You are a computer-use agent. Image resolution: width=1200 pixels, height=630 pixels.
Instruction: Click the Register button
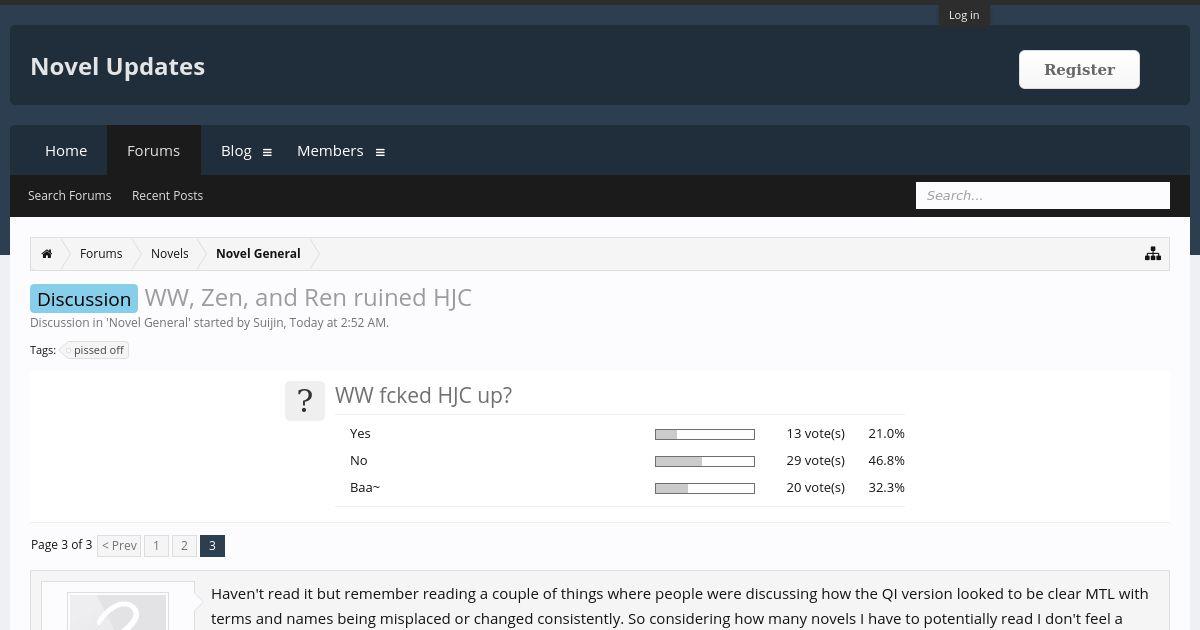pyautogui.click(x=1079, y=70)
